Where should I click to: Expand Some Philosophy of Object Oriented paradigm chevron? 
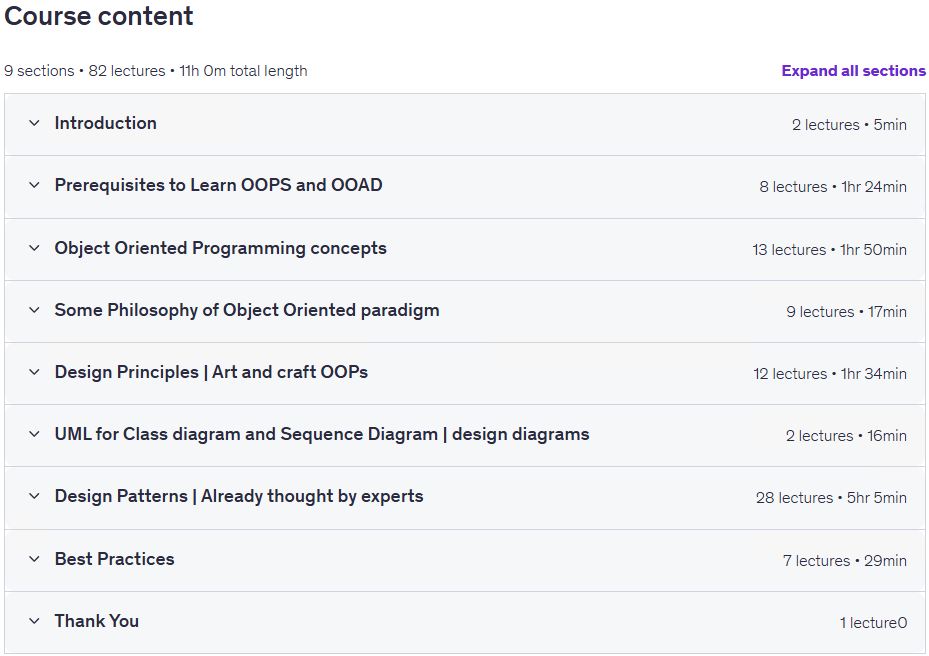click(x=34, y=310)
